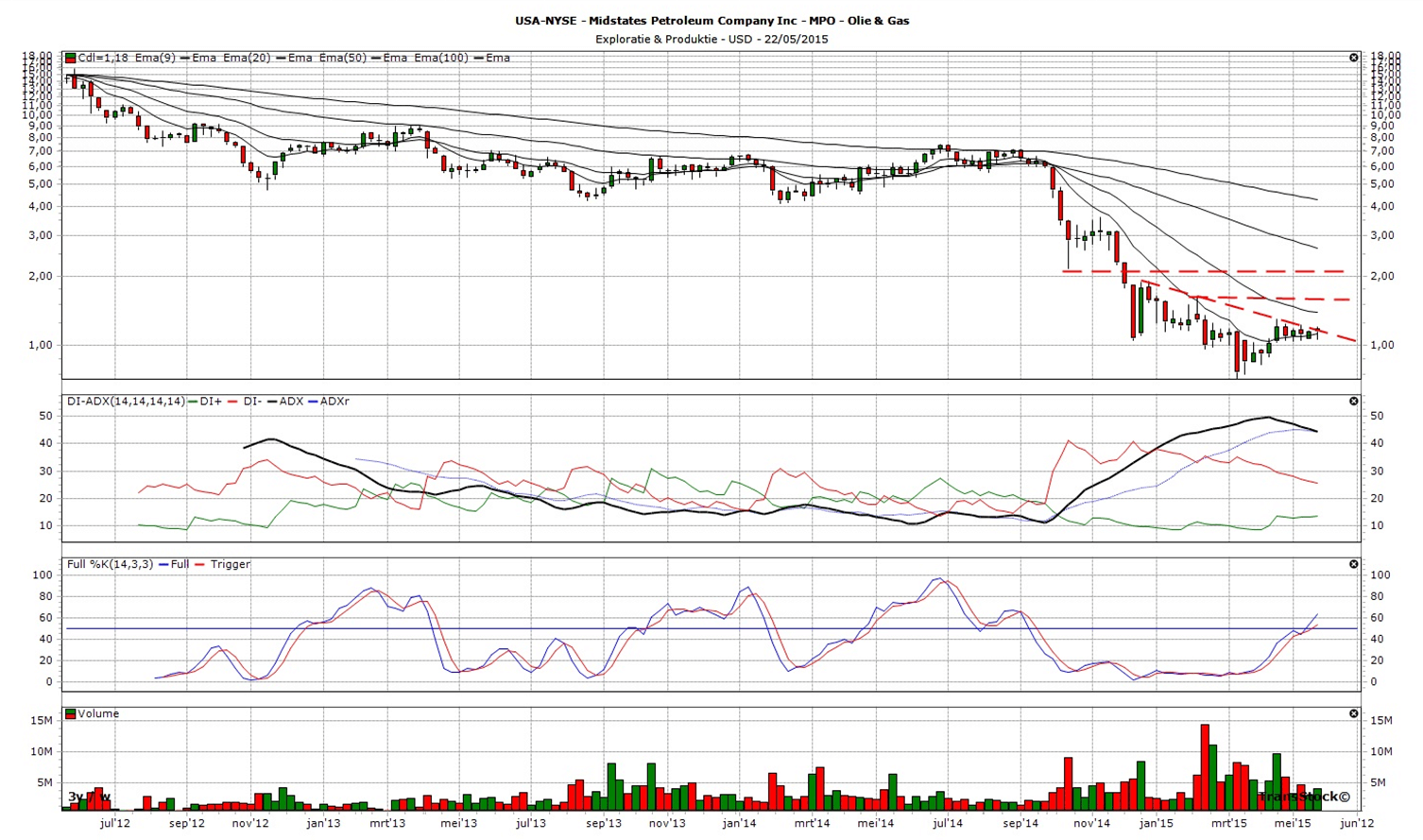Select the Ema(20) legend entry
The height and width of the screenshot is (840, 1423).
[x=248, y=58]
